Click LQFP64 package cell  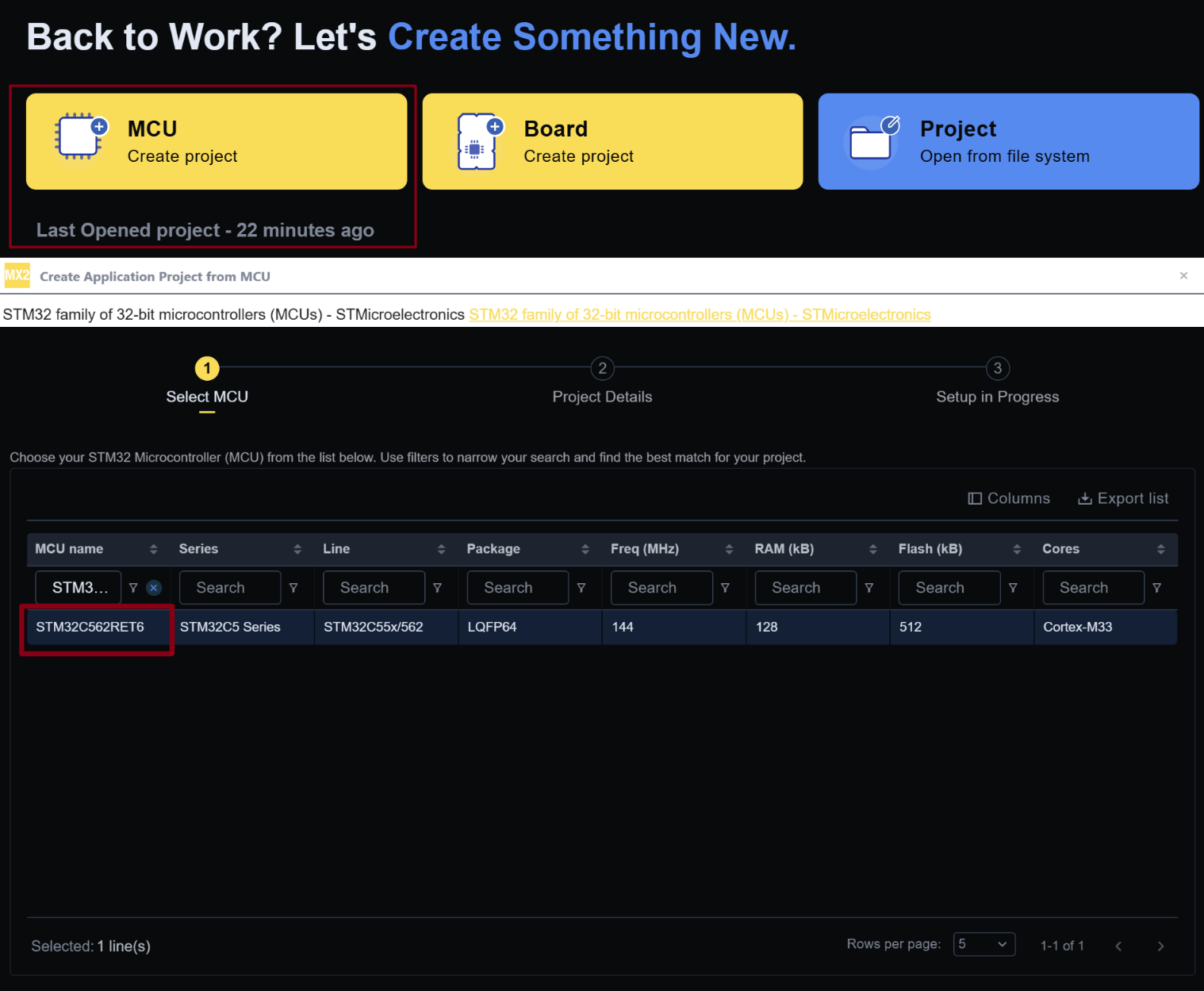tap(531, 627)
